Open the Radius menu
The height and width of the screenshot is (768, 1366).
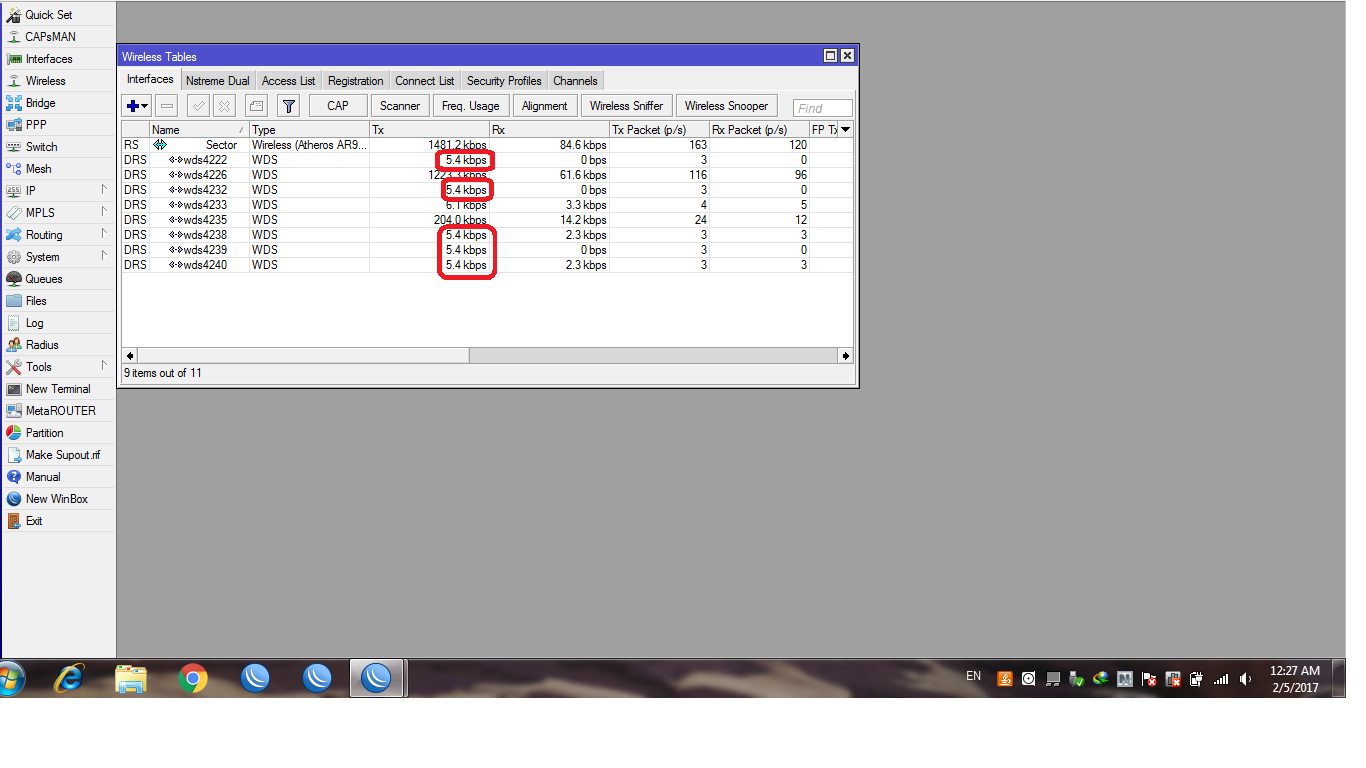[x=42, y=345]
